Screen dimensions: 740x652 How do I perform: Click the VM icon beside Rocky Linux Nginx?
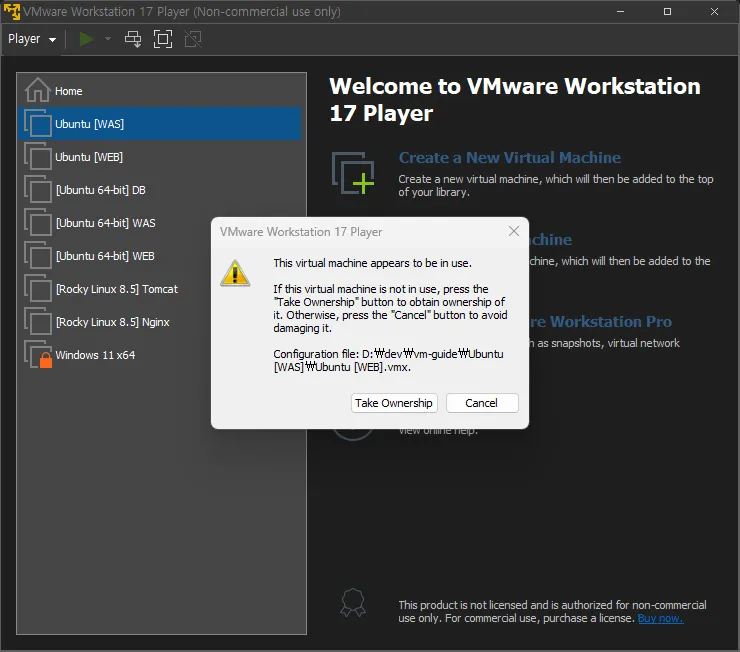(38, 322)
